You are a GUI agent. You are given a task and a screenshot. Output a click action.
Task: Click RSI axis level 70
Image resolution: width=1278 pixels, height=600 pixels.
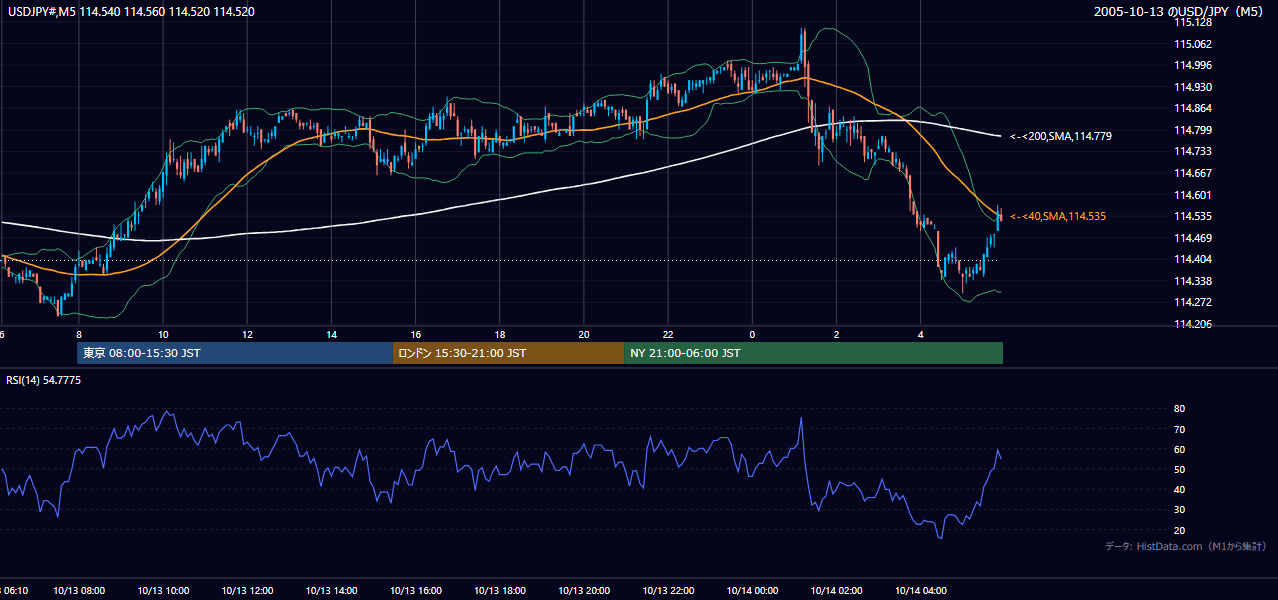tap(1180, 429)
